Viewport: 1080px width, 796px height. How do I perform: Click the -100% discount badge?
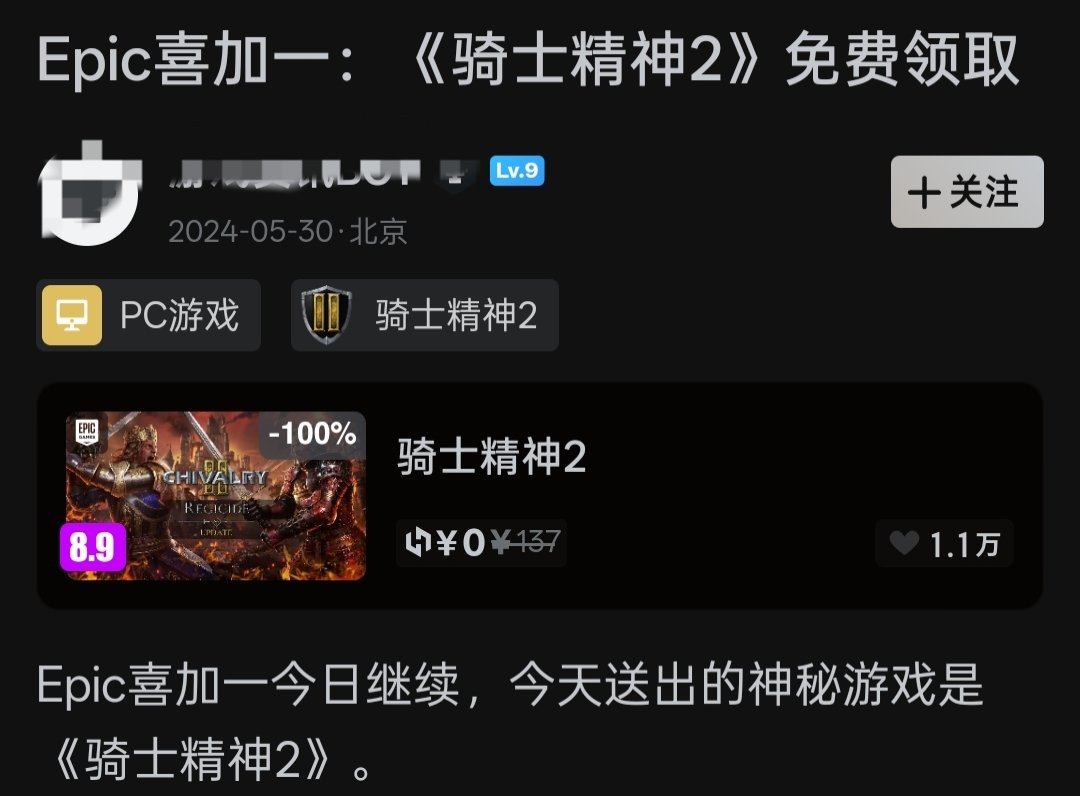pos(312,434)
